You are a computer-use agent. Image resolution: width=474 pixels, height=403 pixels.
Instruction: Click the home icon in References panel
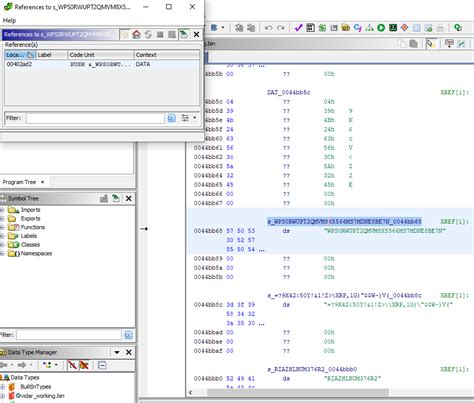pos(136,34)
